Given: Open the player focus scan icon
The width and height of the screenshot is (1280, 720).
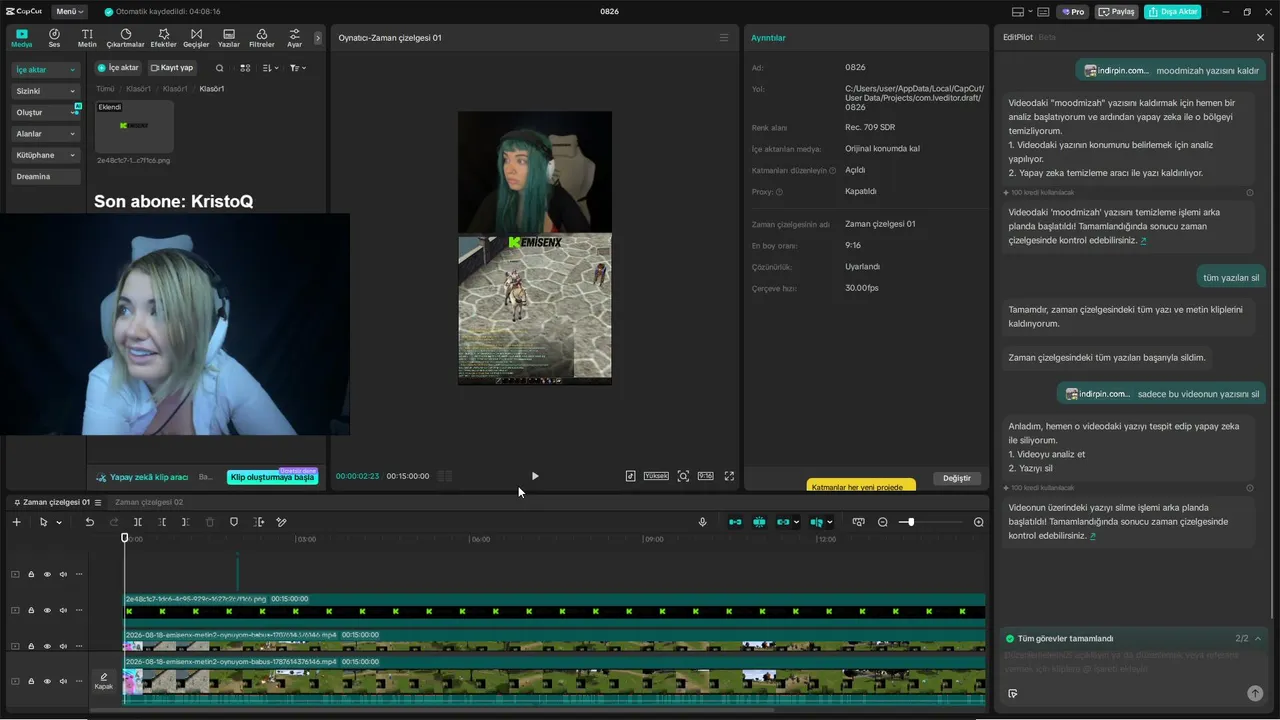Looking at the screenshot, I should click(x=683, y=476).
